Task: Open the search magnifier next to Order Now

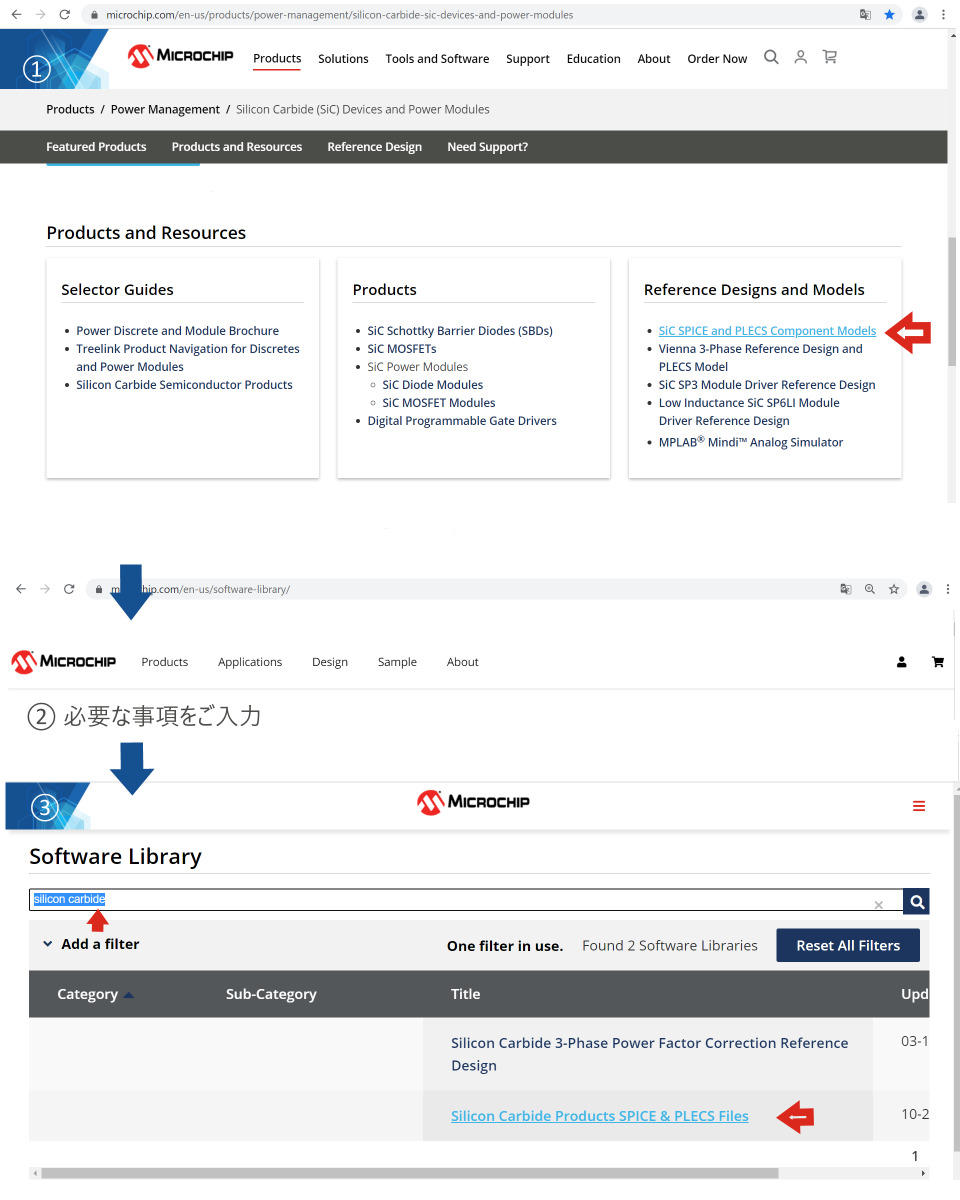Action: [771, 57]
